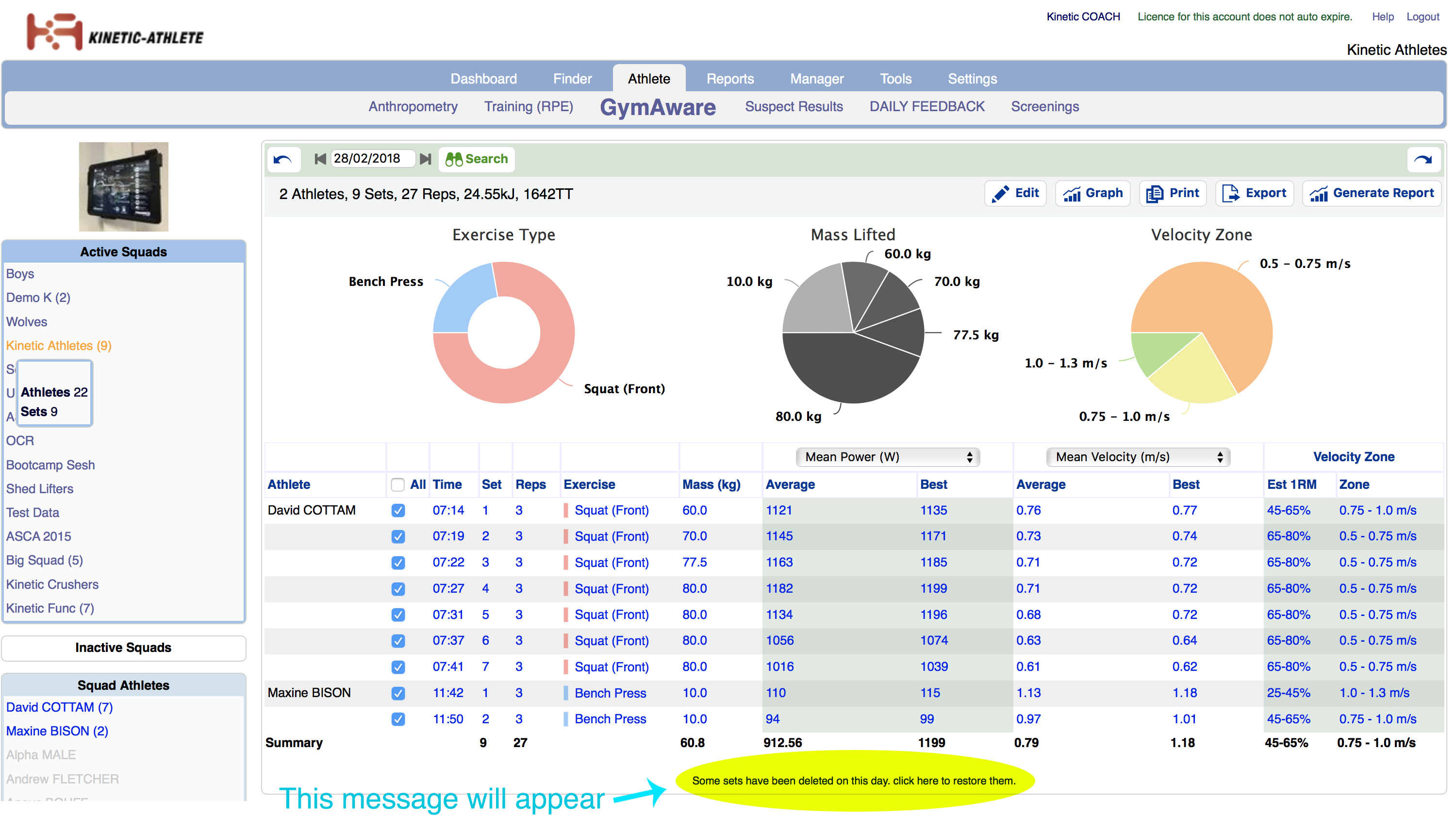
Task: Uncheck the 07:31 set row checkbox
Action: (x=398, y=615)
